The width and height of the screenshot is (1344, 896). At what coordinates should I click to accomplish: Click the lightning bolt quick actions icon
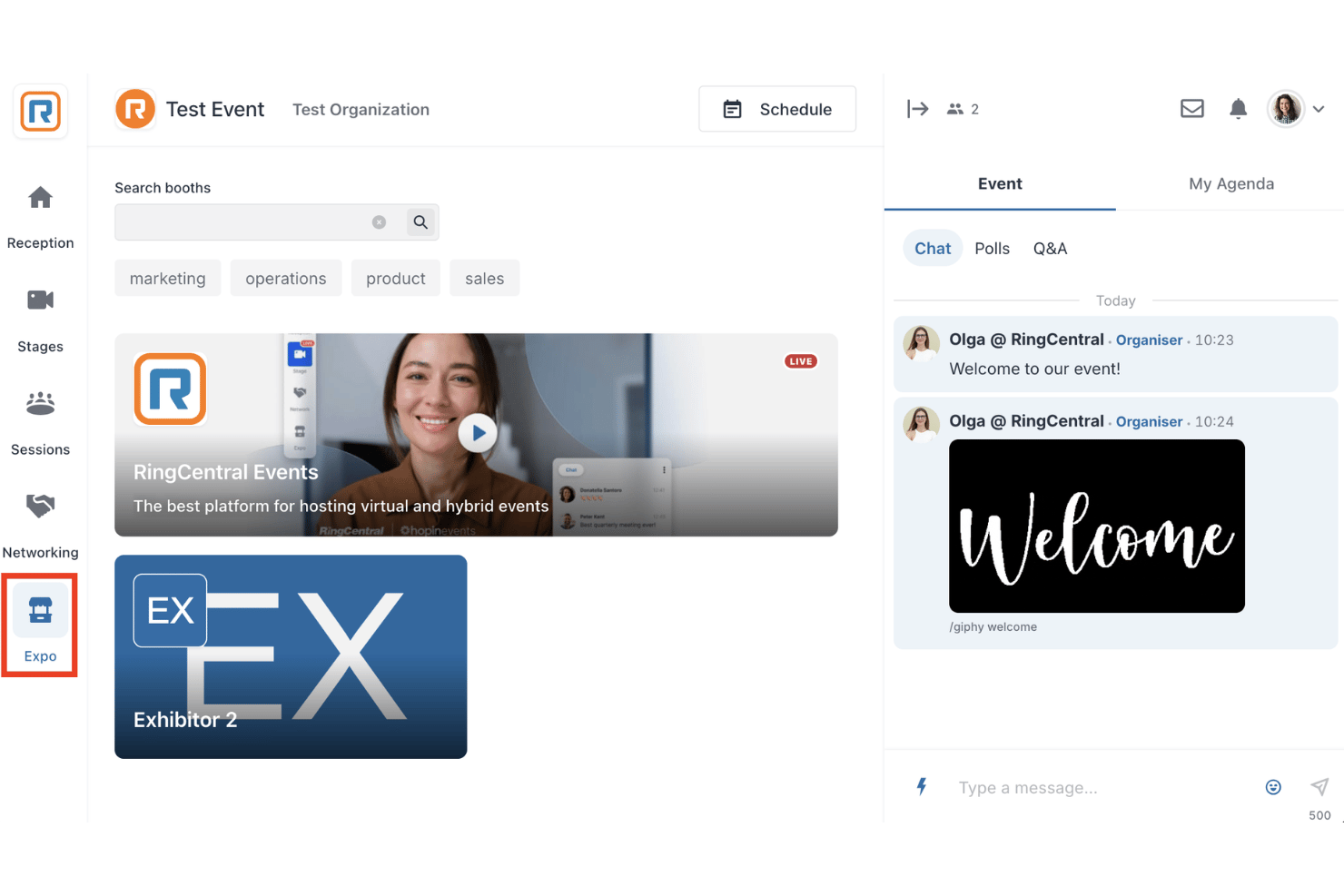click(x=922, y=787)
